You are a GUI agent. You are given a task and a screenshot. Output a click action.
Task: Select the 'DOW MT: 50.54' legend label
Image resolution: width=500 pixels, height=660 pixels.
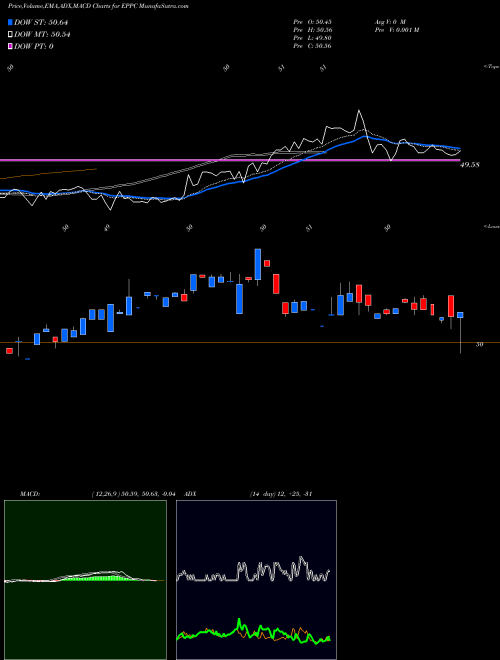[x=42, y=34]
